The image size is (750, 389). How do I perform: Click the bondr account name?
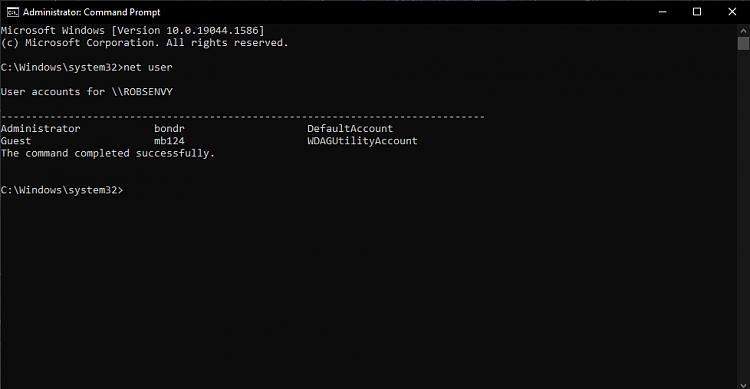[169, 129]
